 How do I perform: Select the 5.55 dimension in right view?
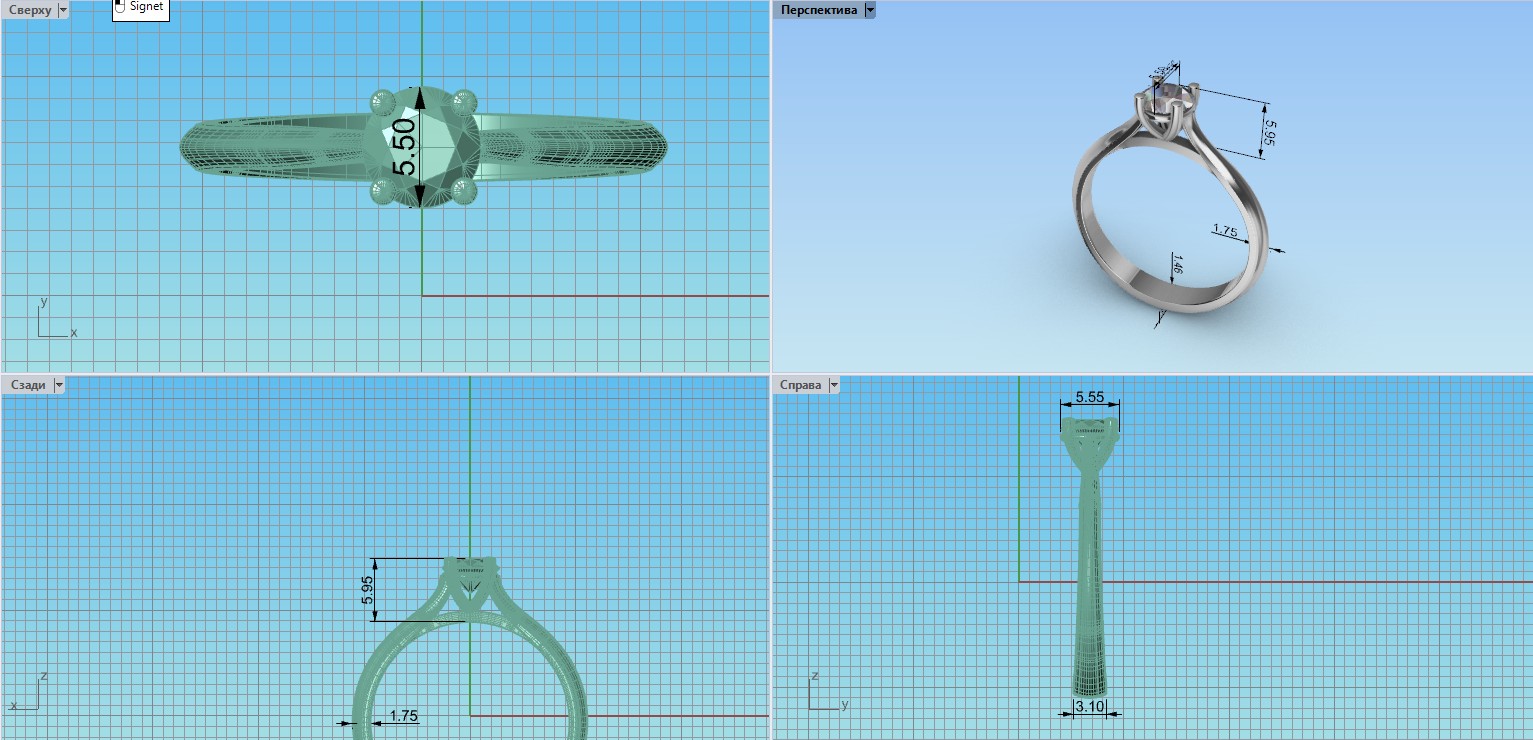[x=1089, y=397]
